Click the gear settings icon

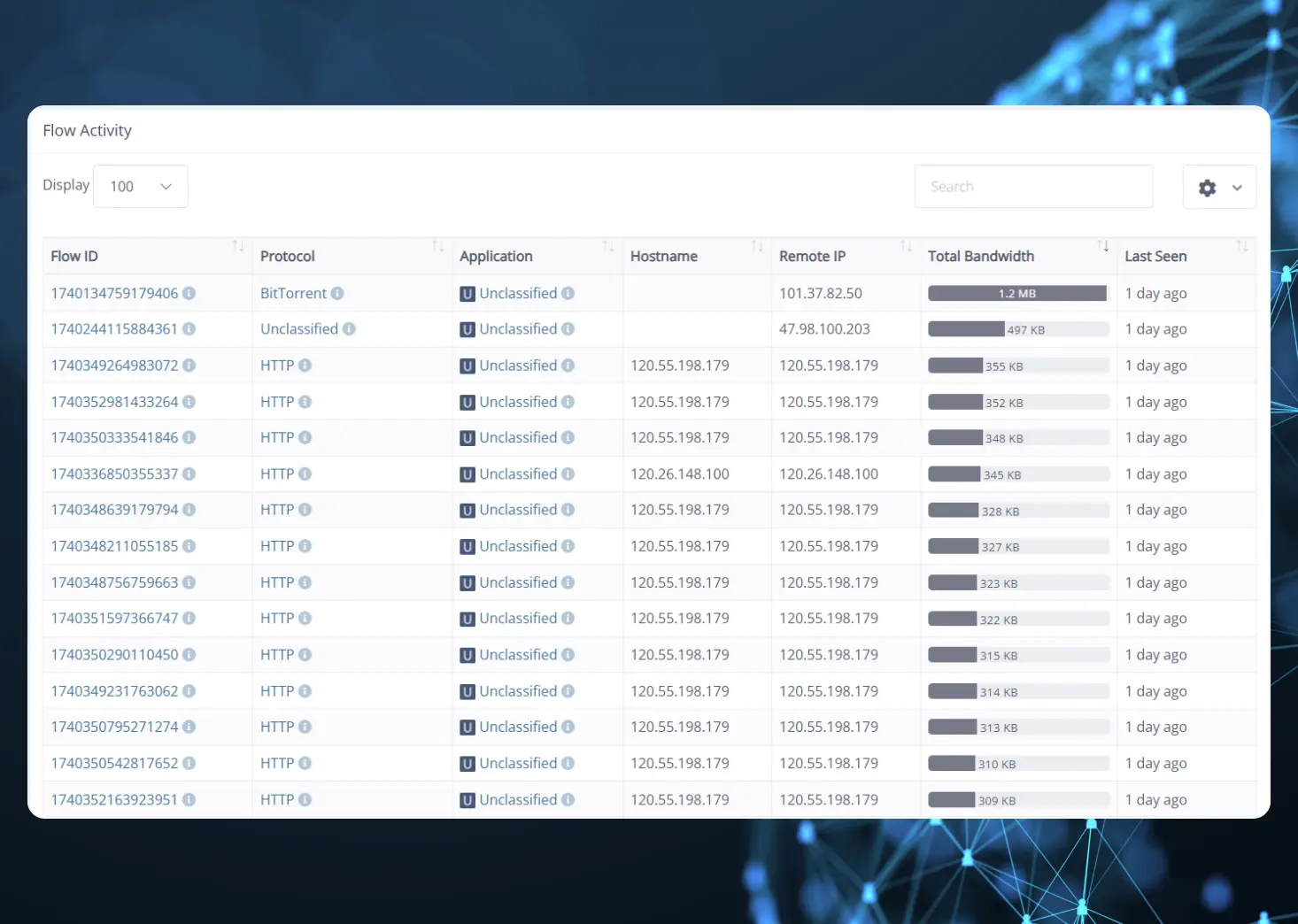(1207, 188)
